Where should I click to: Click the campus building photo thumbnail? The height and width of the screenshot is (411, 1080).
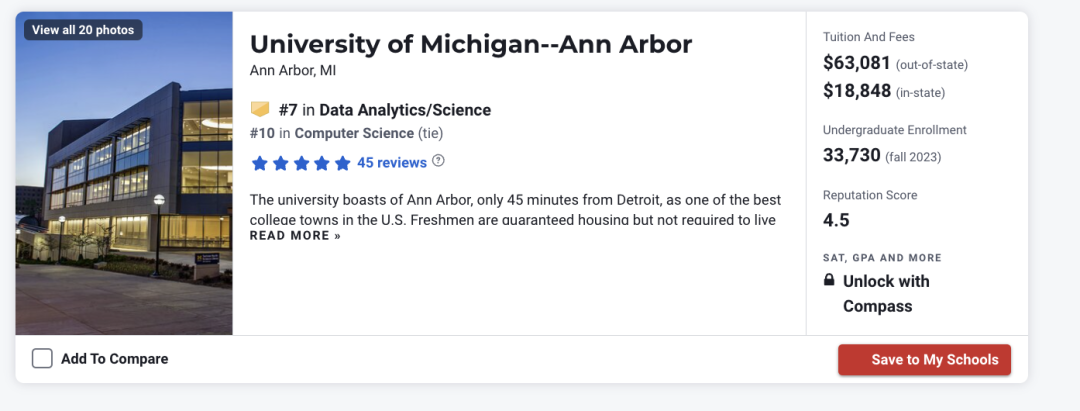(x=124, y=173)
